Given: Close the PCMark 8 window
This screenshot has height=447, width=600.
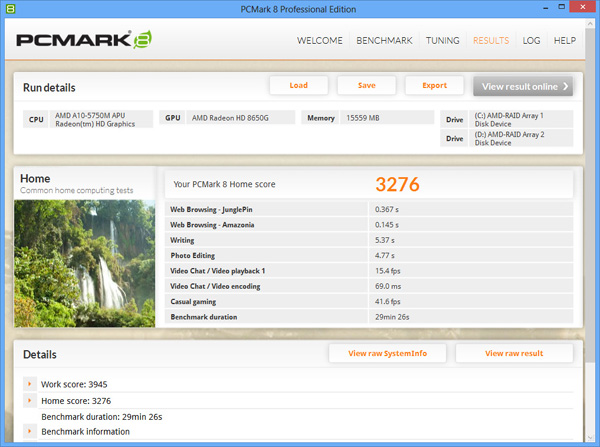Looking at the screenshot, I should pos(582,7).
